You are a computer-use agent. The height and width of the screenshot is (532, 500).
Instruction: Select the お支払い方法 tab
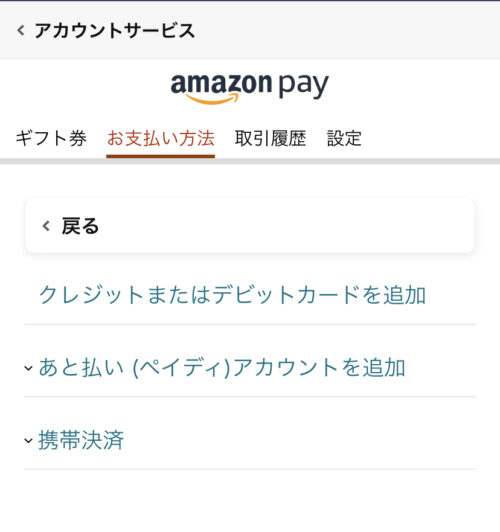pyautogui.click(x=160, y=138)
